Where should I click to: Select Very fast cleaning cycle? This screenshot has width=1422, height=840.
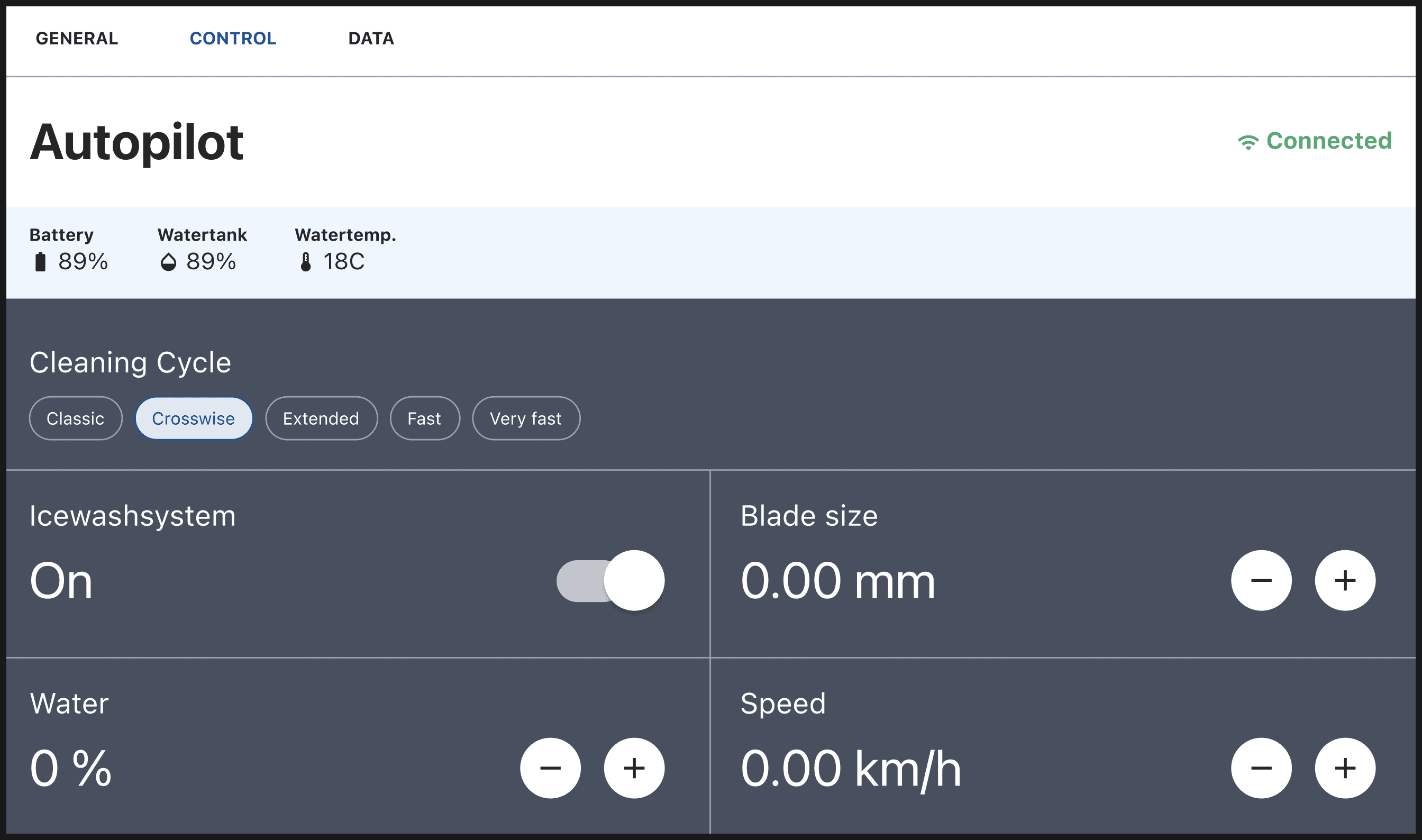click(x=526, y=418)
